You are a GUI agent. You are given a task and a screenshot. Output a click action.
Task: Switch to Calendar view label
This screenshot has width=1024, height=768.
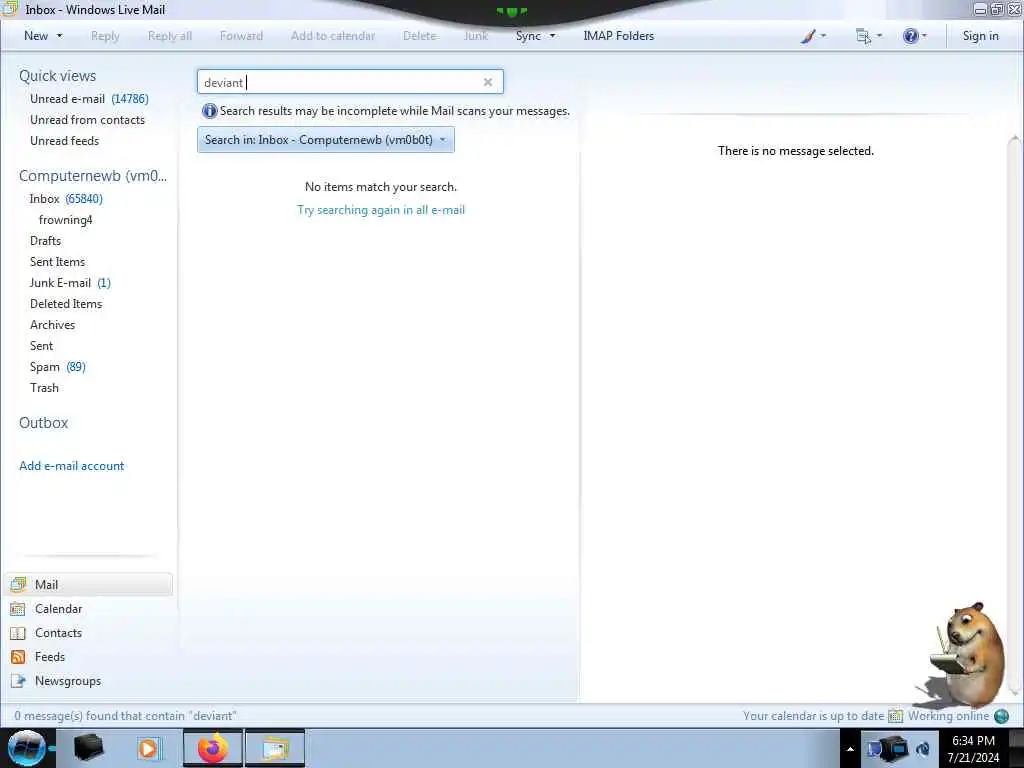[59, 609]
